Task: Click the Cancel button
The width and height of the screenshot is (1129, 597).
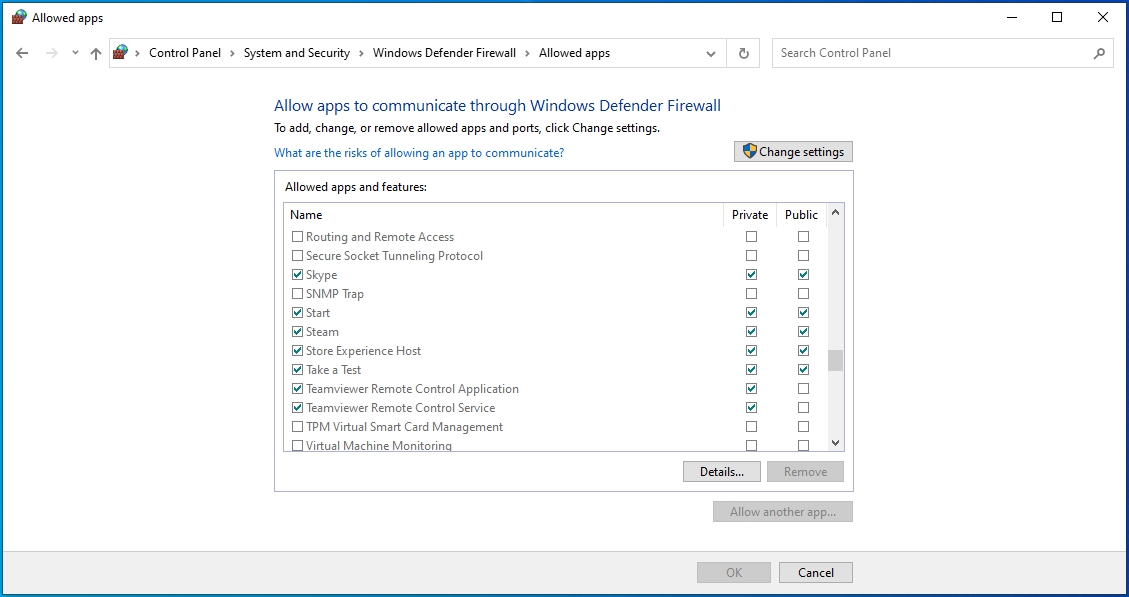Action: click(816, 573)
